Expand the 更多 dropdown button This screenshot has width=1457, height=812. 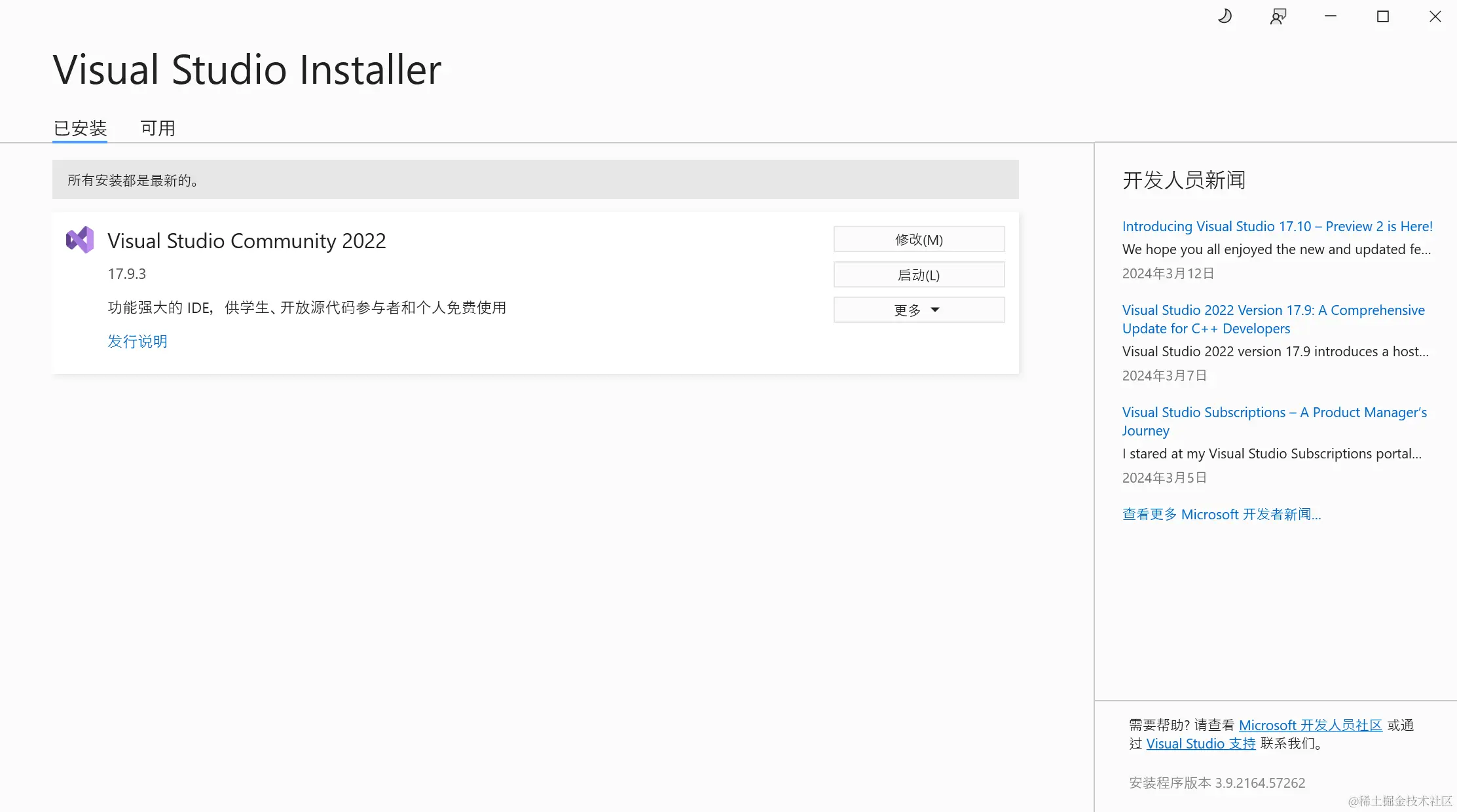919,310
